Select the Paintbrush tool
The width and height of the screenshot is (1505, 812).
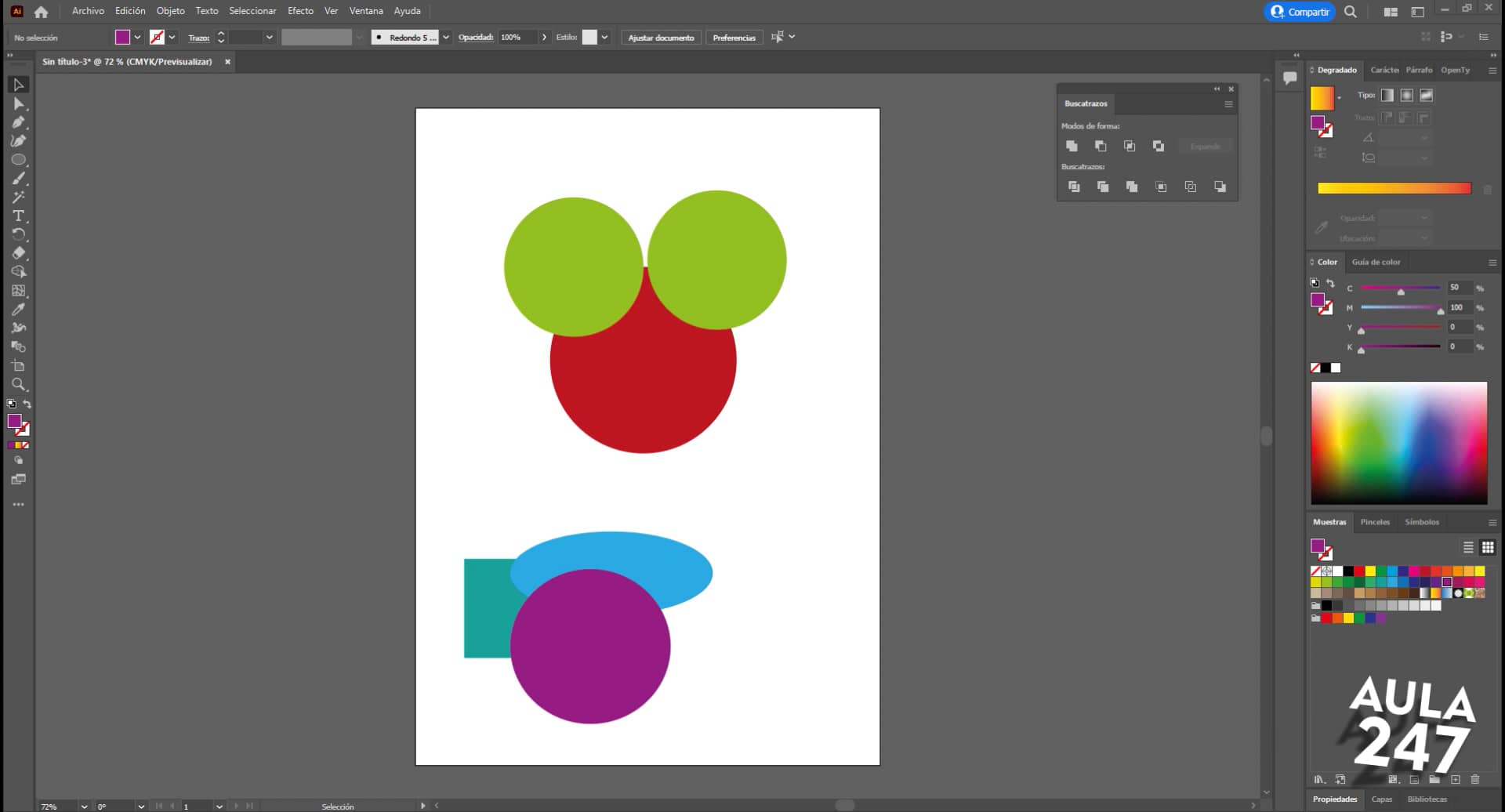19,179
